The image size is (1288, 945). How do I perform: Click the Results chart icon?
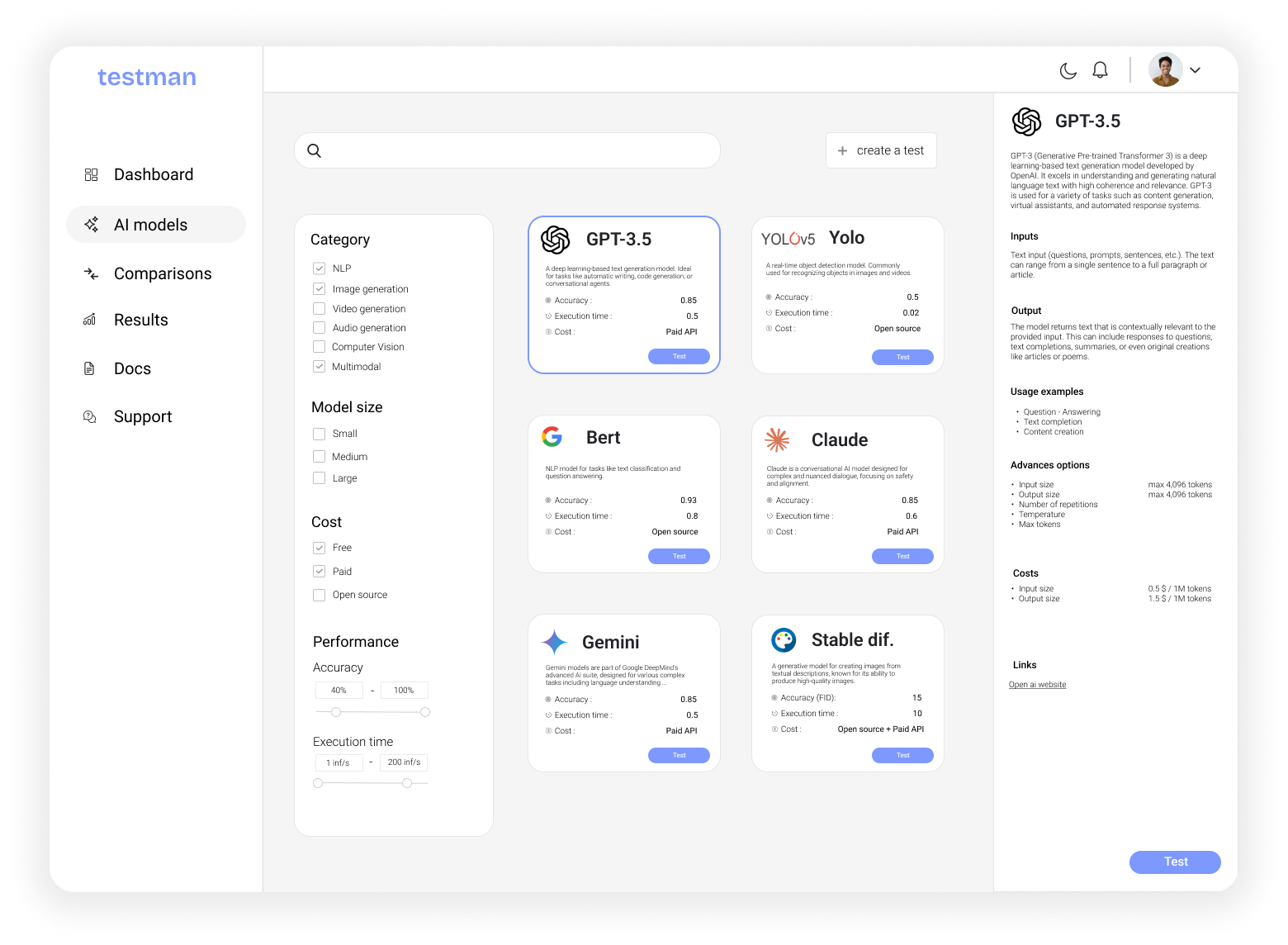tap(90, 320)
